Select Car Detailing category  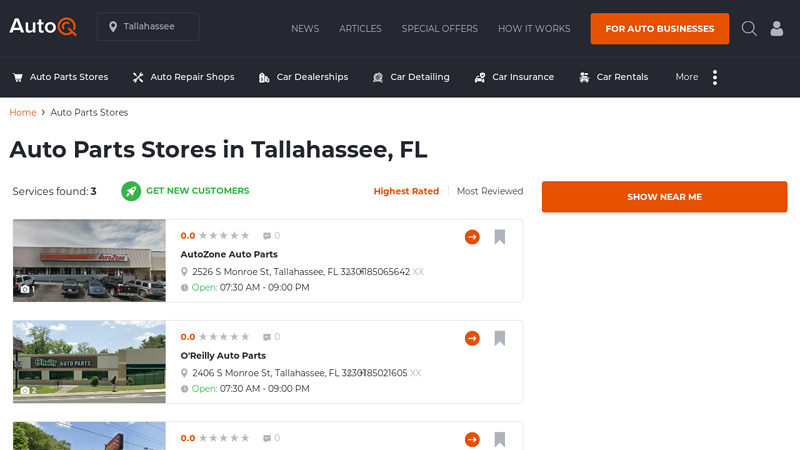coord(420,77)
